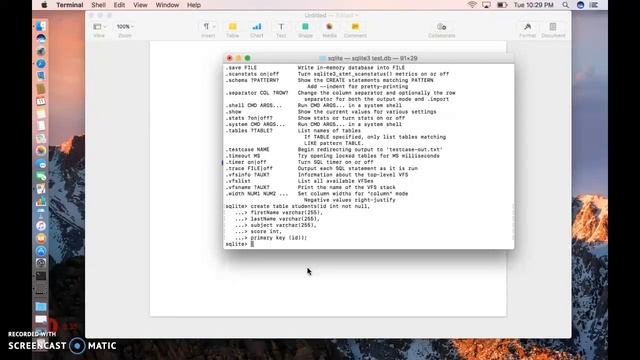
Task: Open the Help menu
Action: (194, 5)
